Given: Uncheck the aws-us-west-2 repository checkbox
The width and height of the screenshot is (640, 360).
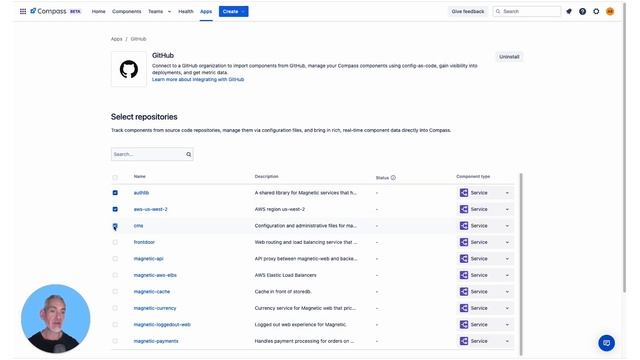Looking at the screenshot, I should (115, 209).
